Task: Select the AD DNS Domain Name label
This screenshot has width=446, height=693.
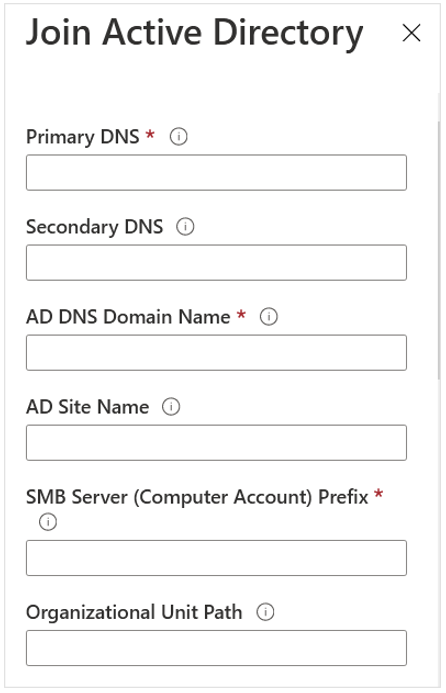Action: (128, 317)
